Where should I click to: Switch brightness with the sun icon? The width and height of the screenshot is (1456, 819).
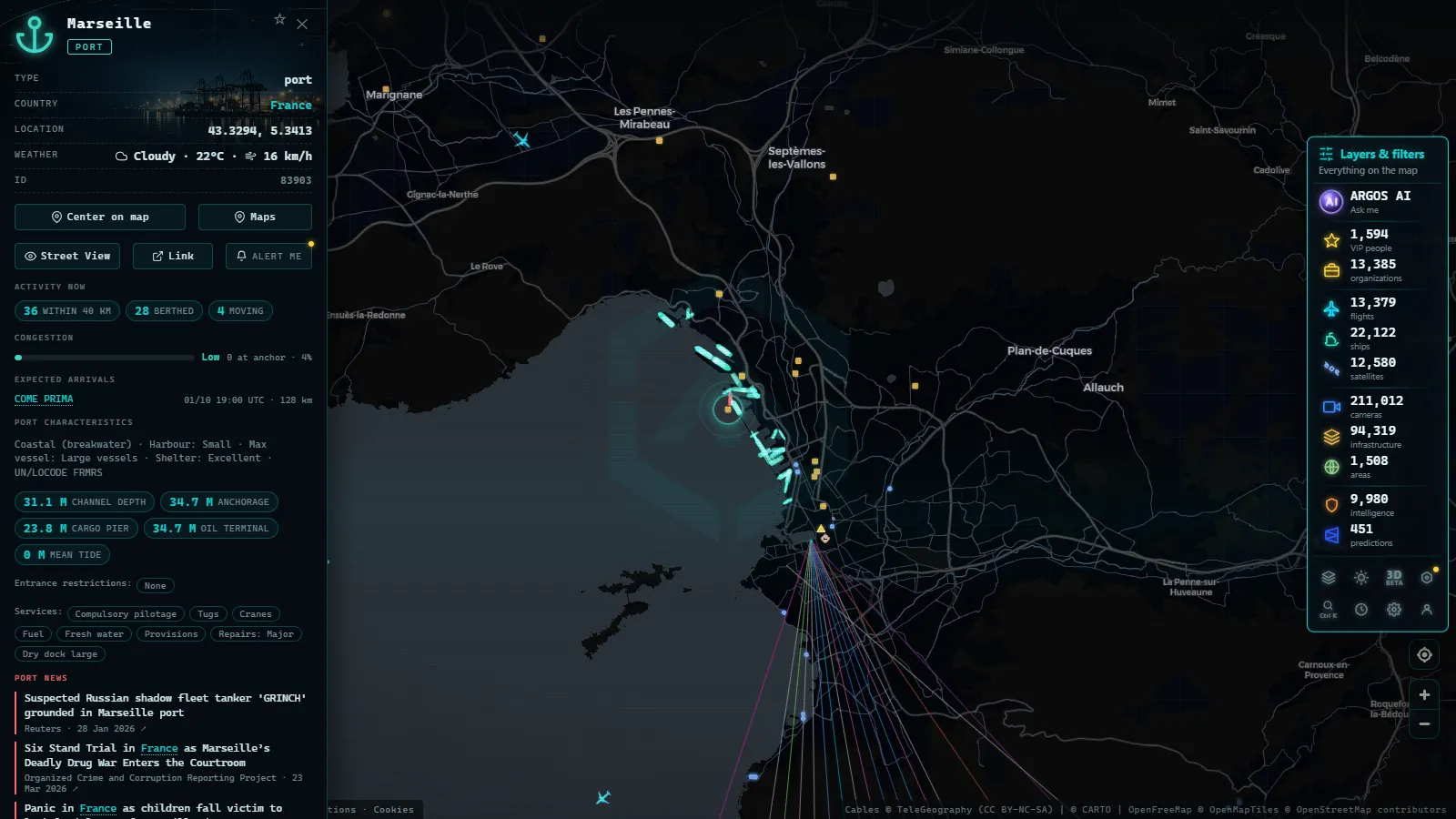click(x=1361, y=577)
